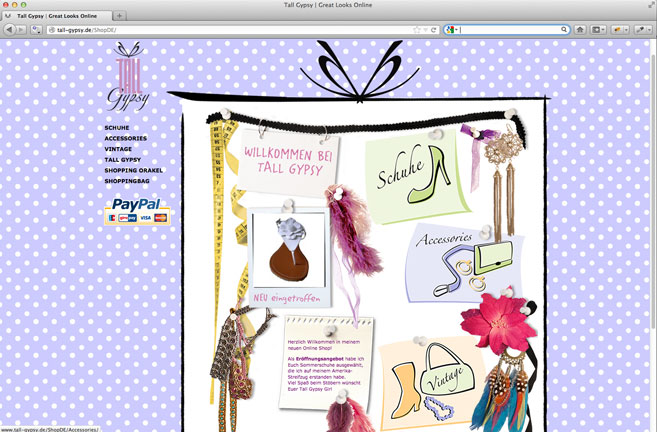Click the eyedropper add-on toolbar icon
This screenshot has width=657, height=432.
(640, 30)
